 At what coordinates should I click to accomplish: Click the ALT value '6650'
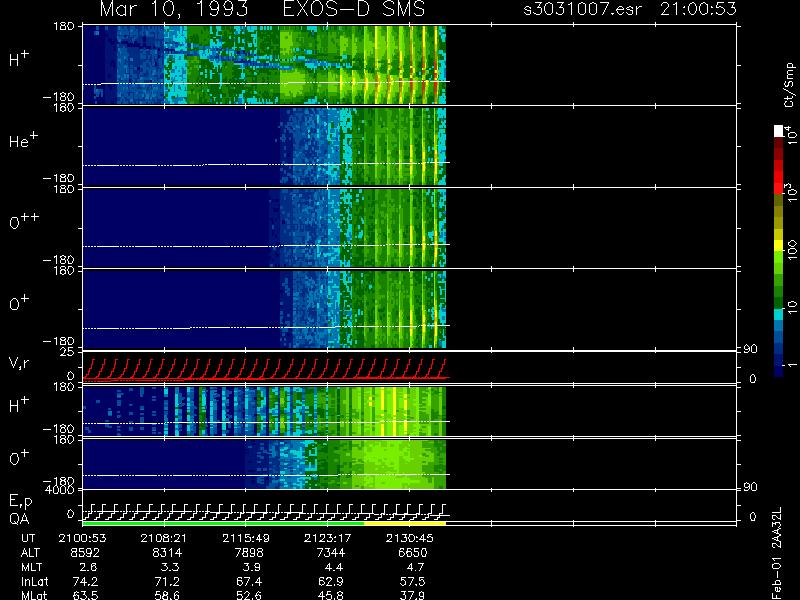tap(412, 553)
